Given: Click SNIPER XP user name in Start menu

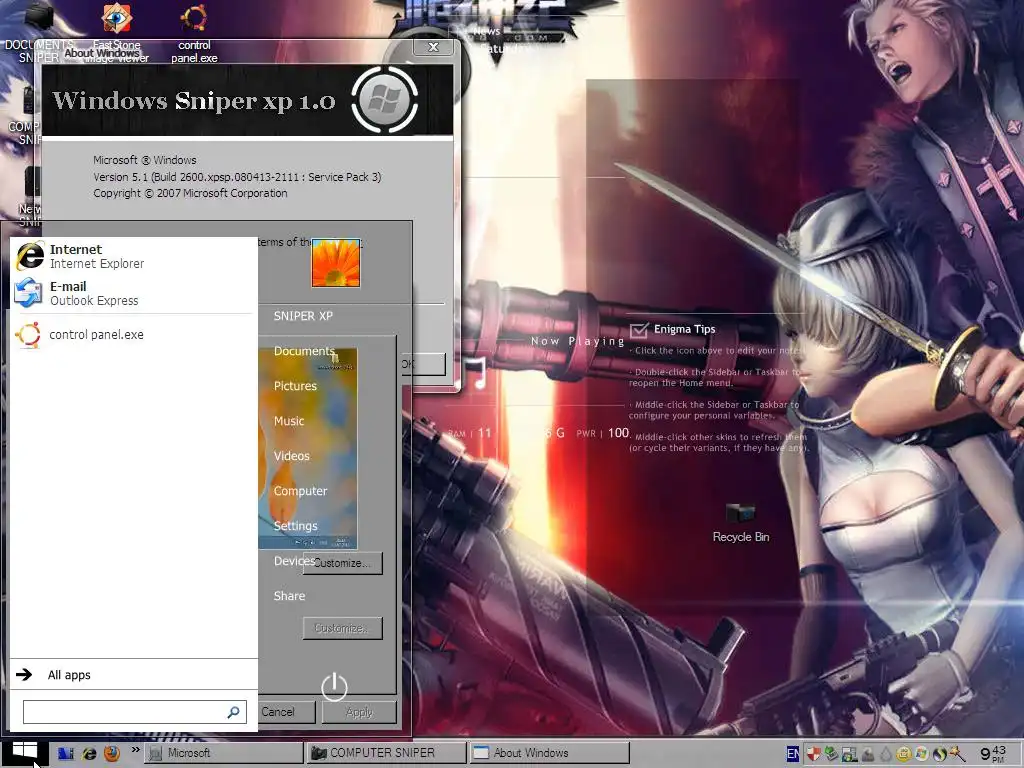Looking at the screenshot, I should click(303, 316).
